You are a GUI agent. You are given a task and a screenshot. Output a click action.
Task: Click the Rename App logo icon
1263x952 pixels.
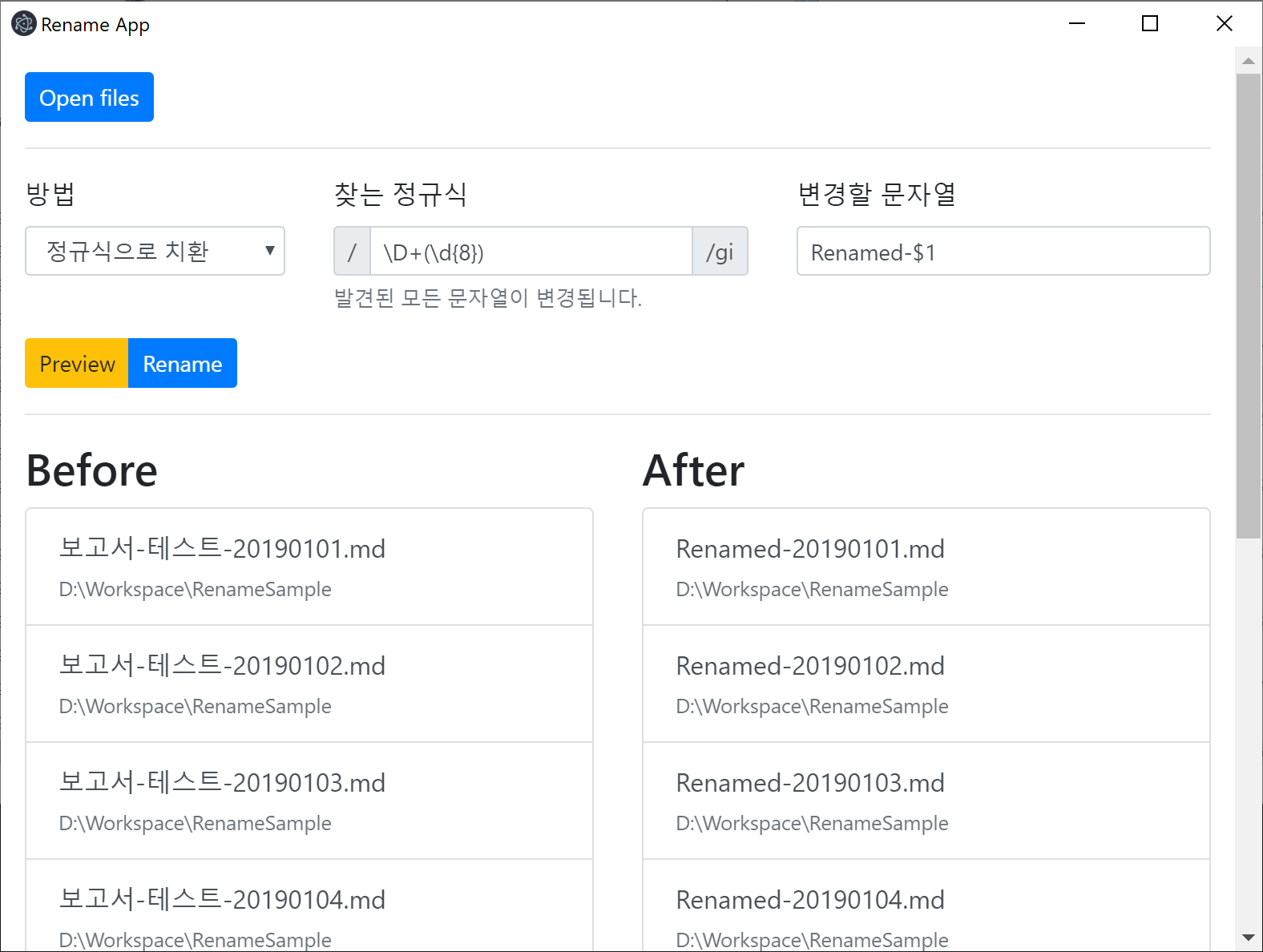(23, 24)
